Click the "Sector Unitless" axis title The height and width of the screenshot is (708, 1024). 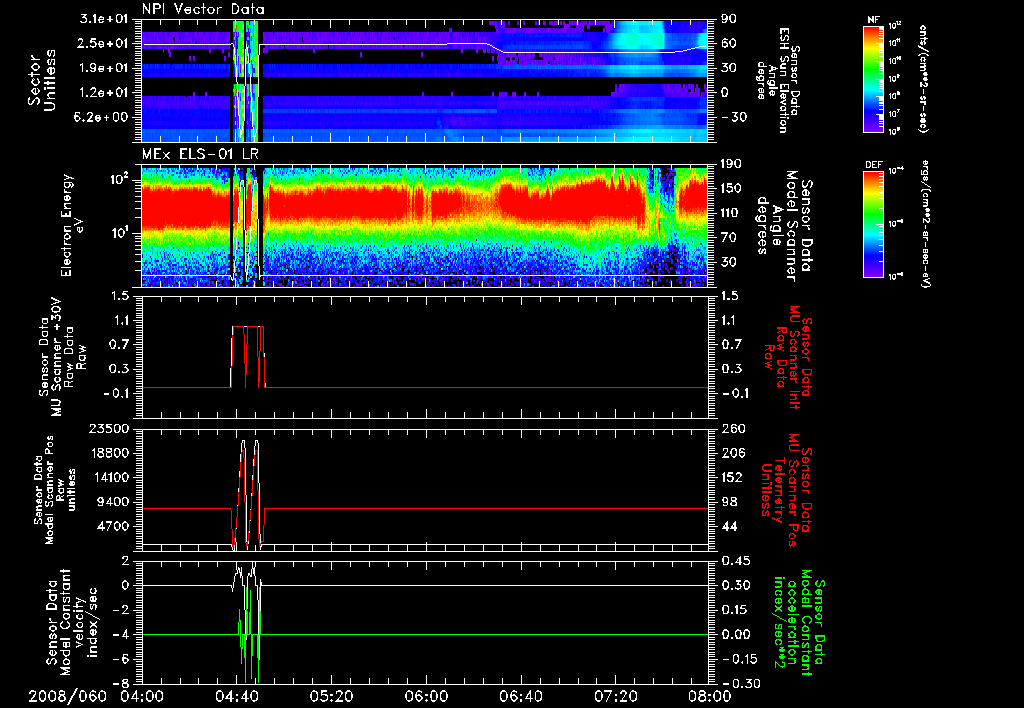click(x=42, y=80)
